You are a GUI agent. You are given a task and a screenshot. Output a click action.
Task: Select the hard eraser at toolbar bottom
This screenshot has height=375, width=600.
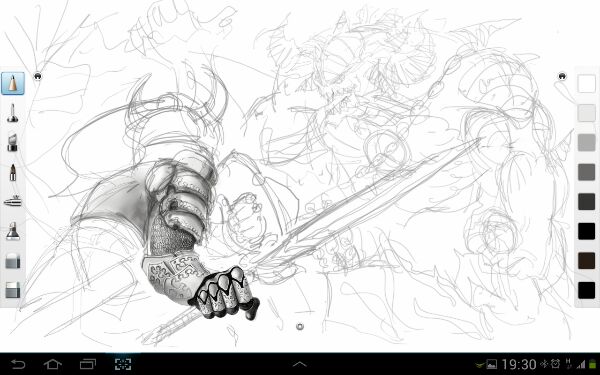click(x=13, y=290)
